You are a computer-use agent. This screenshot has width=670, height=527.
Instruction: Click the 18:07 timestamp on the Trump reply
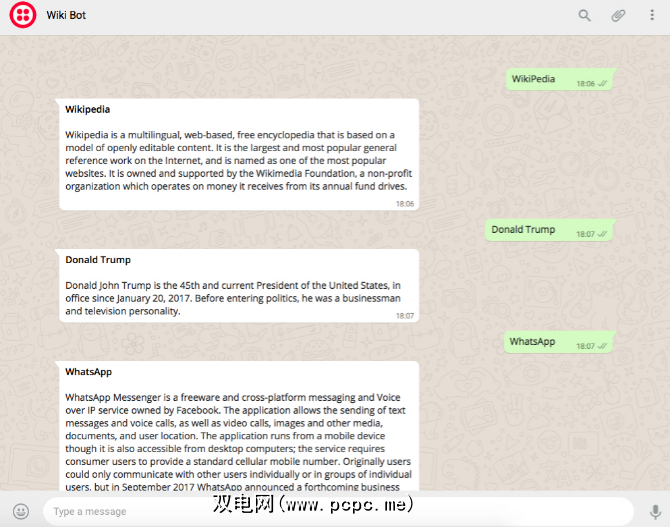405,316
